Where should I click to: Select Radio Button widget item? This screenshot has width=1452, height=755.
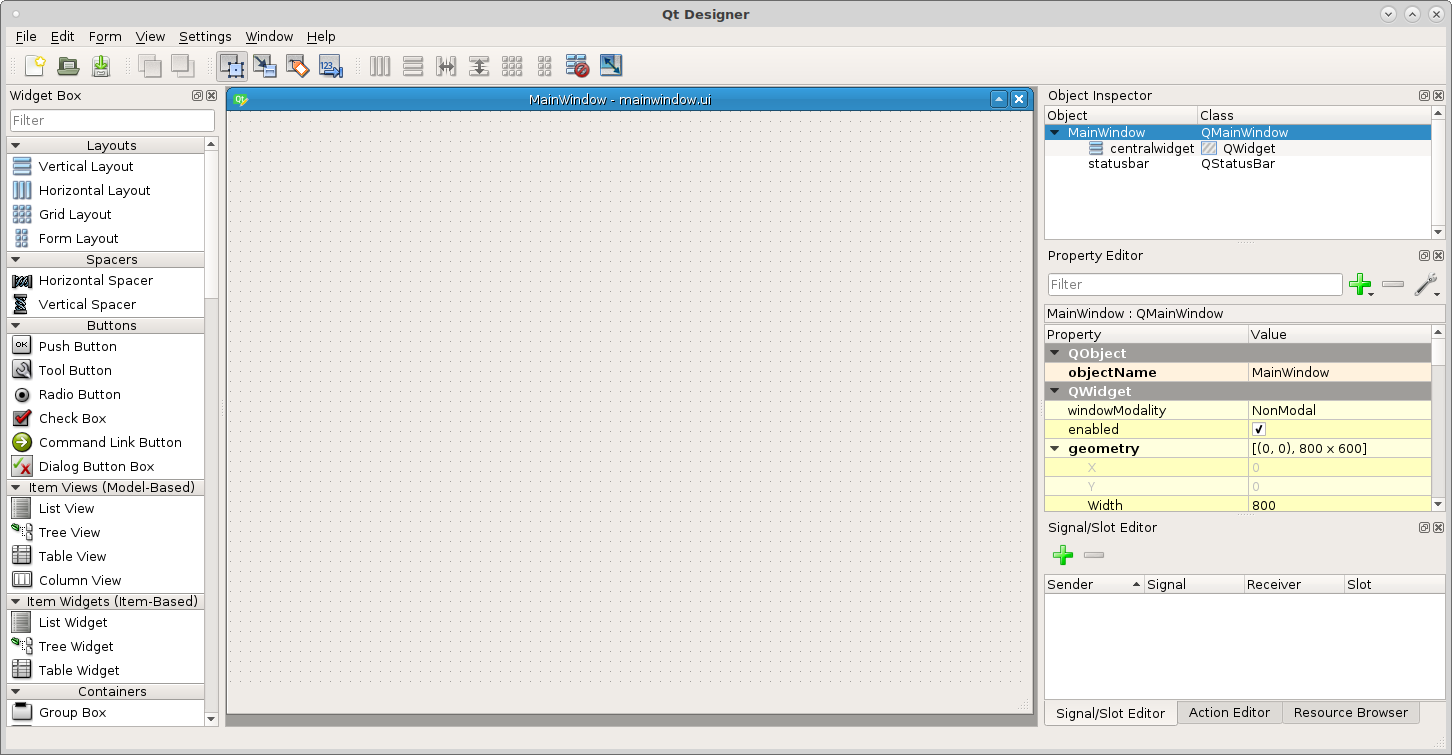tap(105, 394)
